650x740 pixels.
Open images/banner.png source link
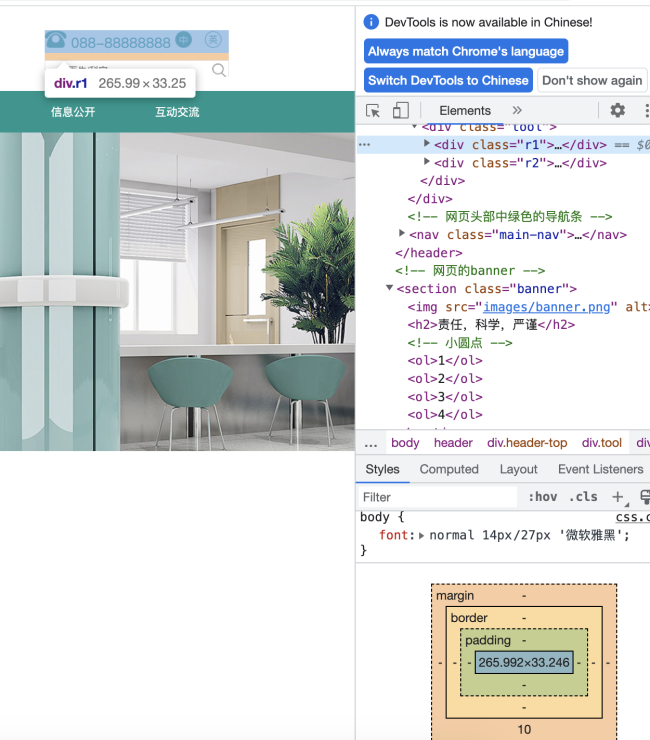547,307
